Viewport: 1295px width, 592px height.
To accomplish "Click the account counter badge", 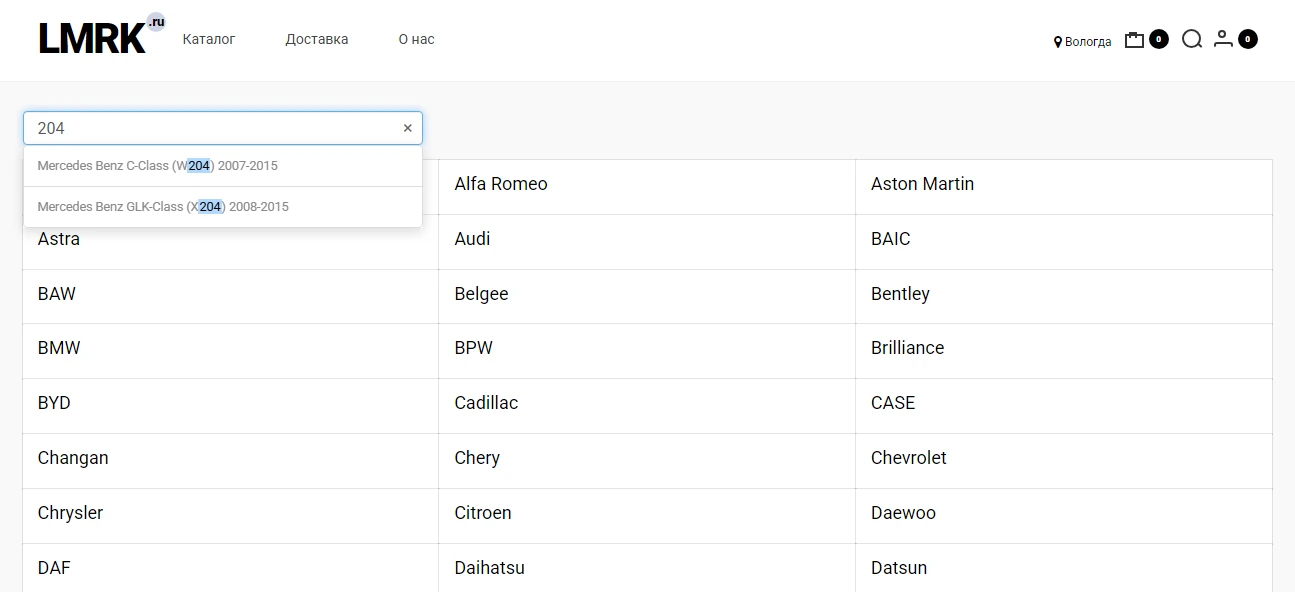I will (x=1247, y=39).
